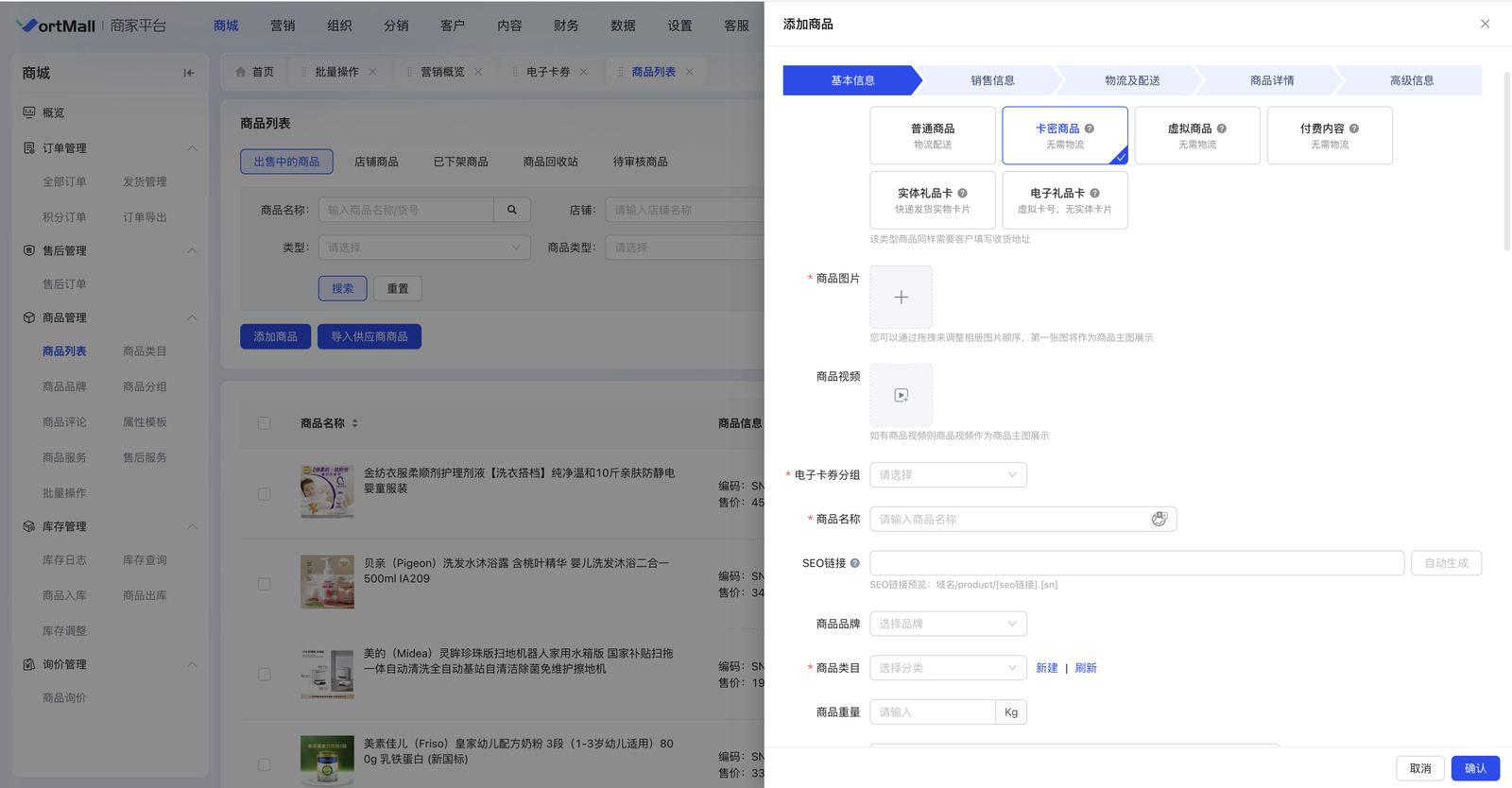1512x788 pixels.
Task: Click the 确认 button
Action: [x=1475, y=768]
